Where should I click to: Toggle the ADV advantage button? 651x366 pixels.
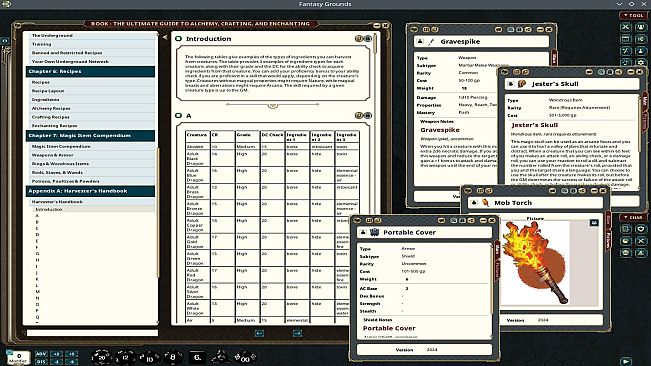pyautogui.click(x=41, y=354)
